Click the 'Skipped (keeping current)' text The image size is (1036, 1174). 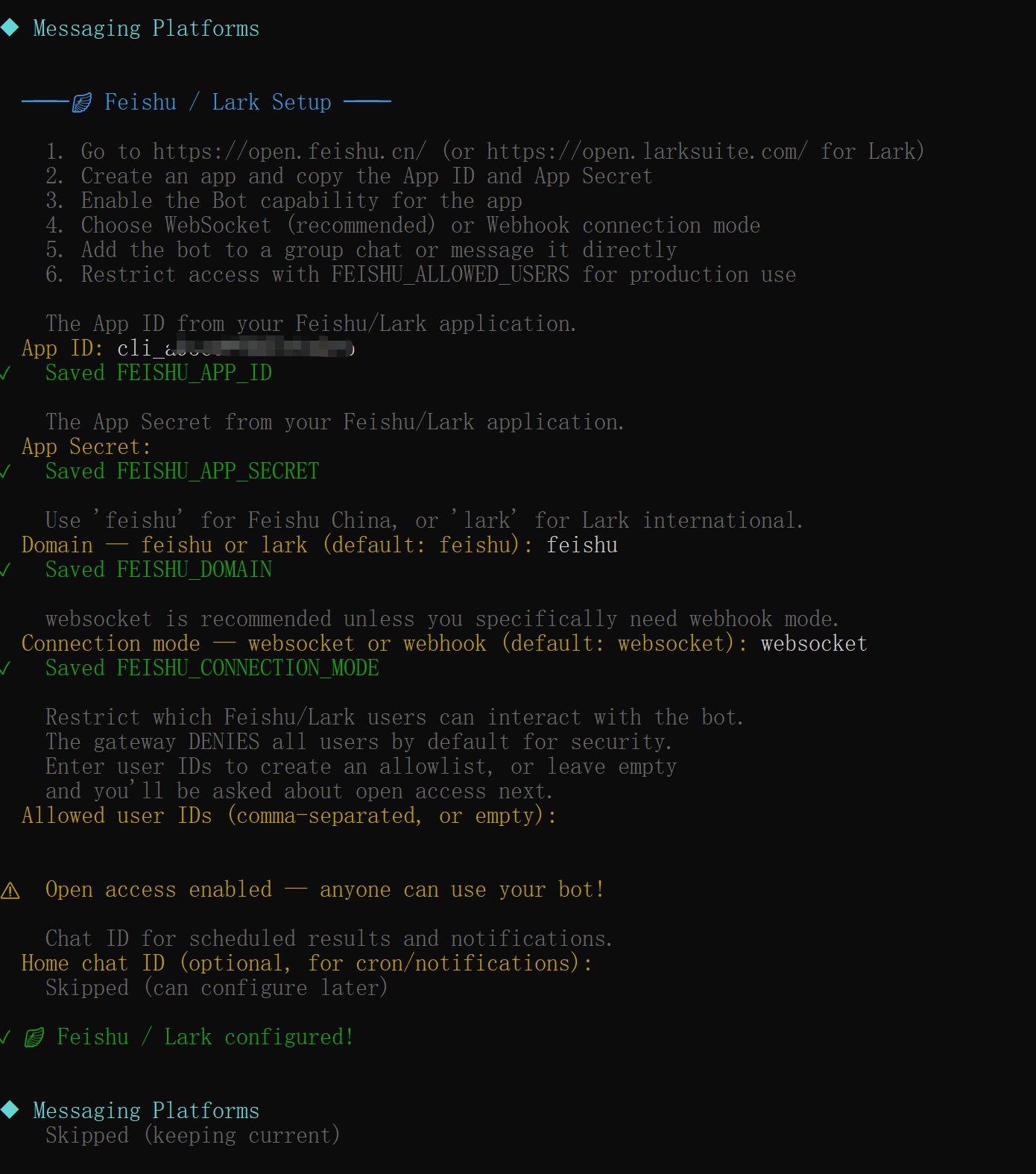[193, 1135]
